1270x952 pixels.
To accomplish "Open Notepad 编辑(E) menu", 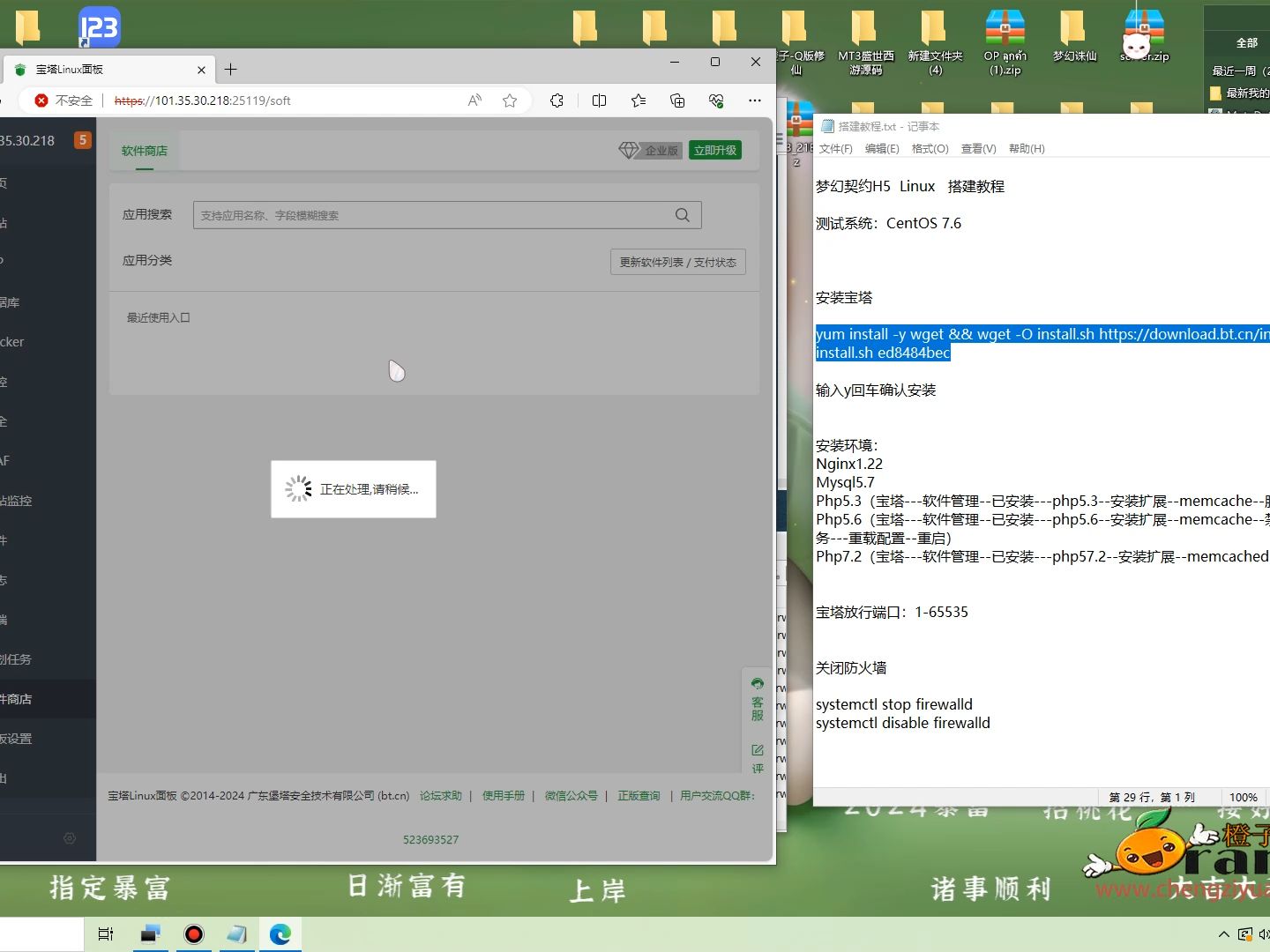I will pyautogui.click(x=882, y=149).
